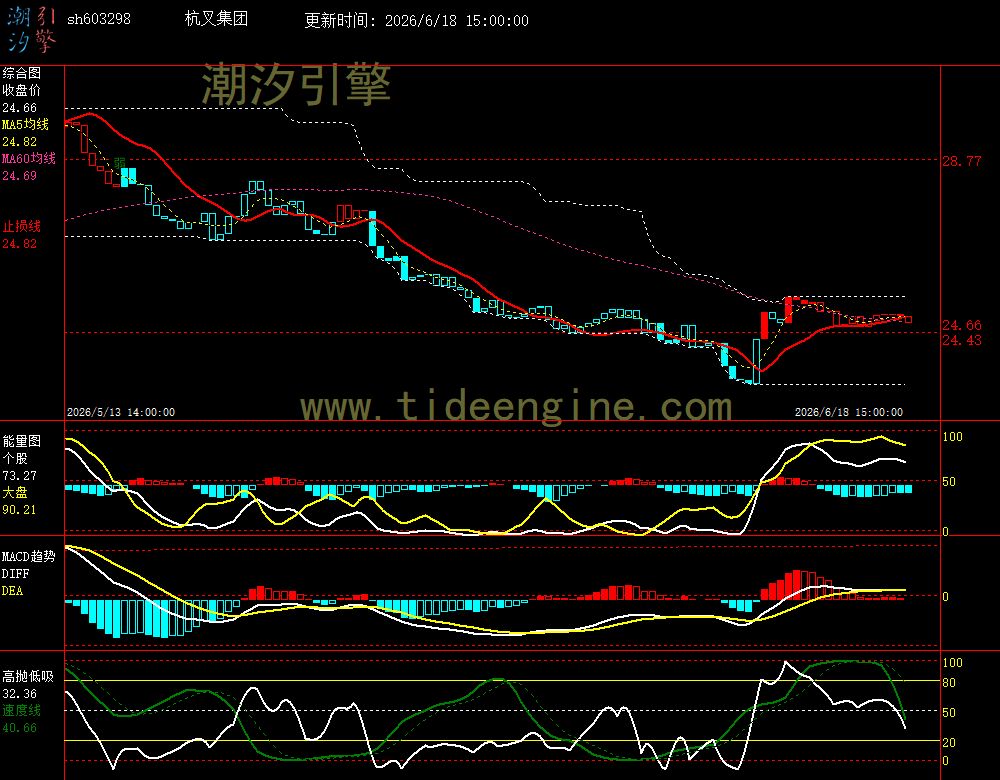
Task: Select the 大盘 energy label
Action: pos(15,492)
